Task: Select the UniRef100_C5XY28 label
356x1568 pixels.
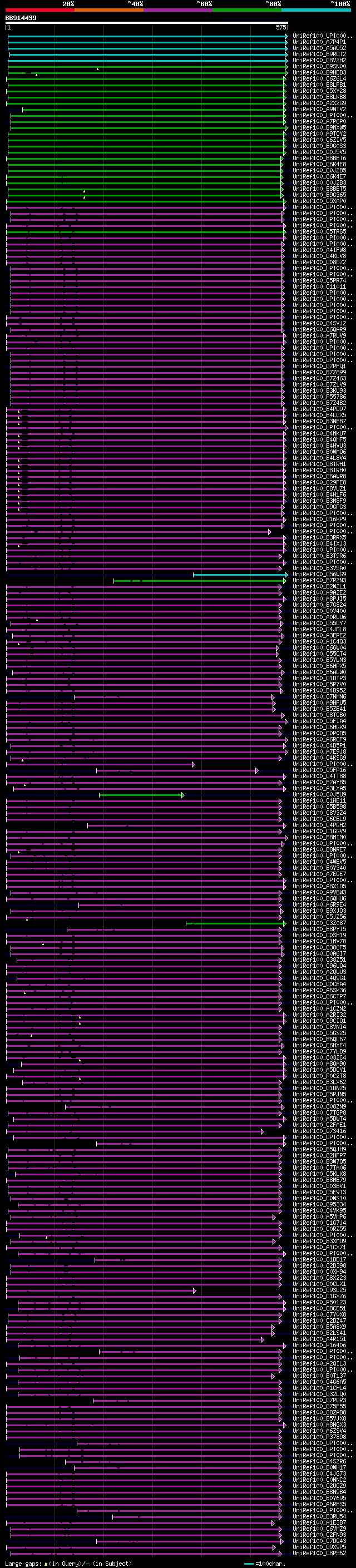Action: pyautogui.click(x=319, y=91)
